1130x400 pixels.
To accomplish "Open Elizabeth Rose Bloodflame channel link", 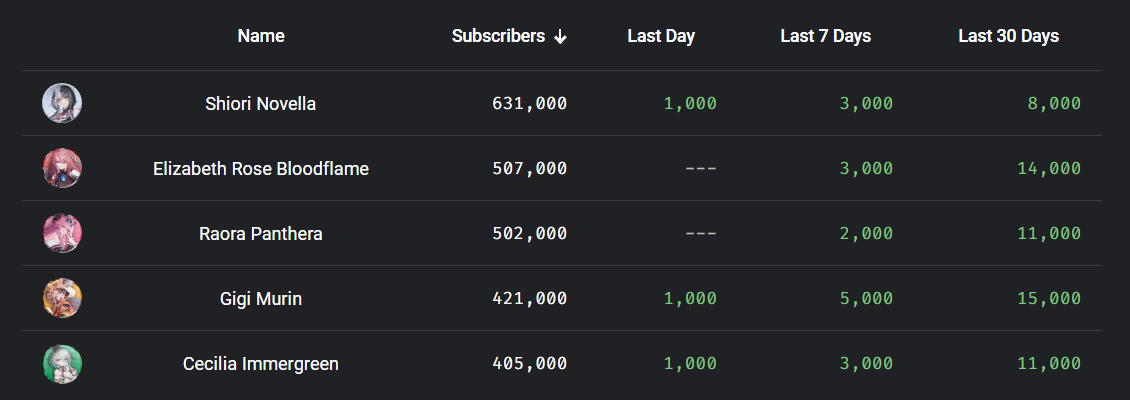I will 261,169.
